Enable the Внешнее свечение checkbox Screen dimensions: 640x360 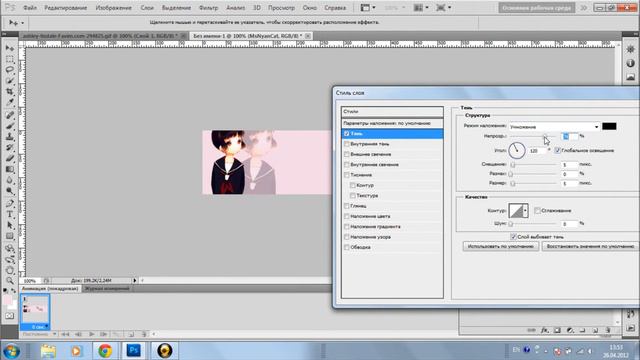(x=347, y=154)
